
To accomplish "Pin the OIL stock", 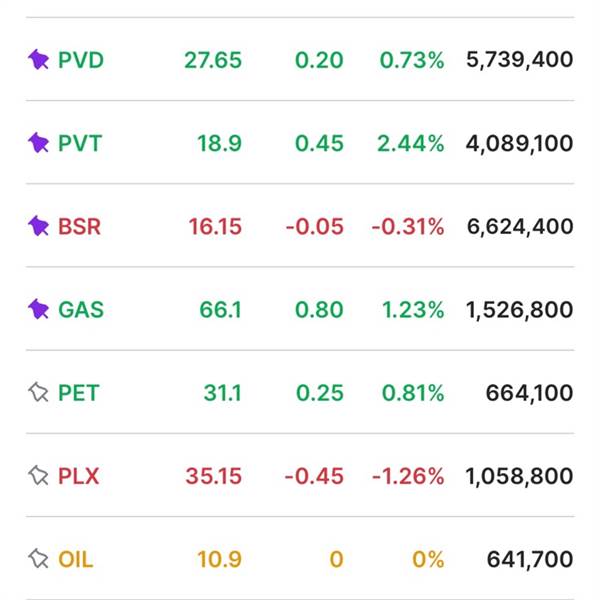I will click(38, 559).
